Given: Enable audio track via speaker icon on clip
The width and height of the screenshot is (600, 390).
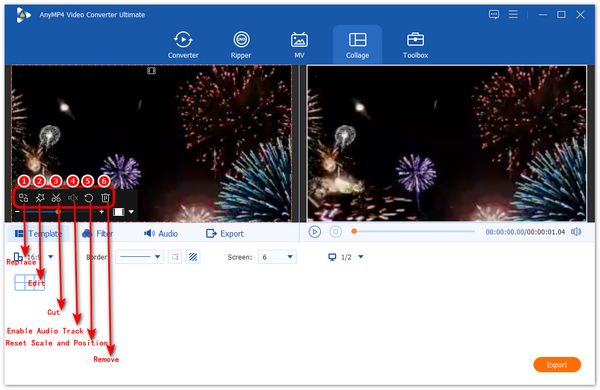Looking at the screenshot, I should click(73, 198).
